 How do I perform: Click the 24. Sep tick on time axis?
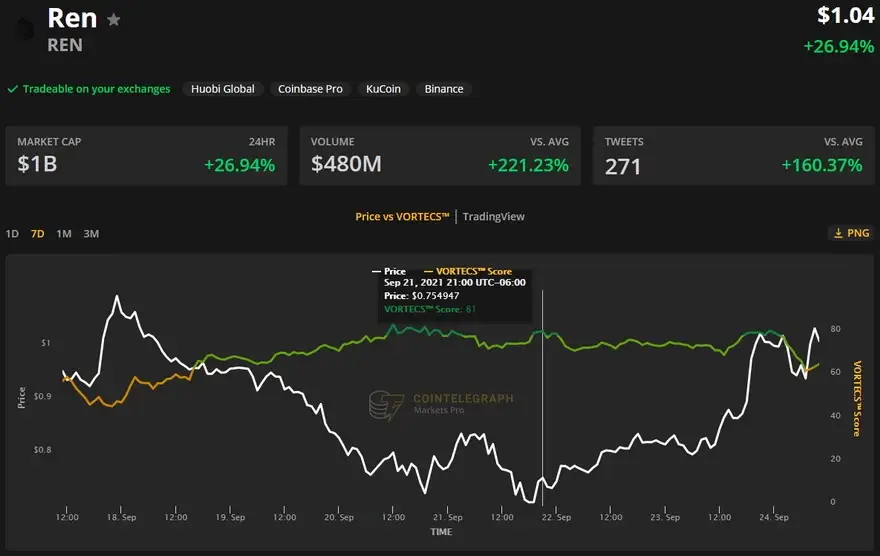click(x=774, y=517)
